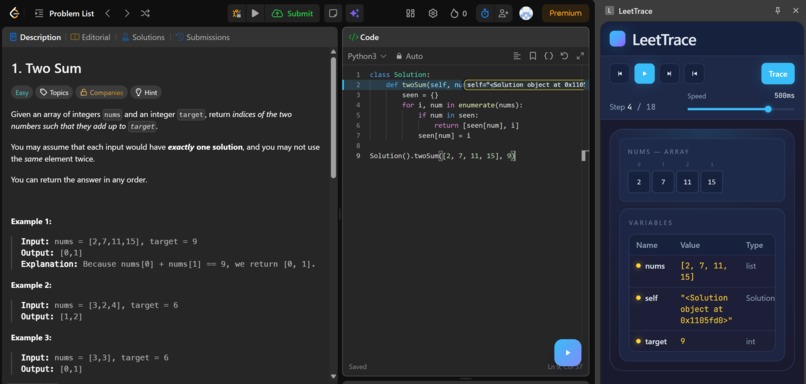Click the Speed slider track

point(741,109)
